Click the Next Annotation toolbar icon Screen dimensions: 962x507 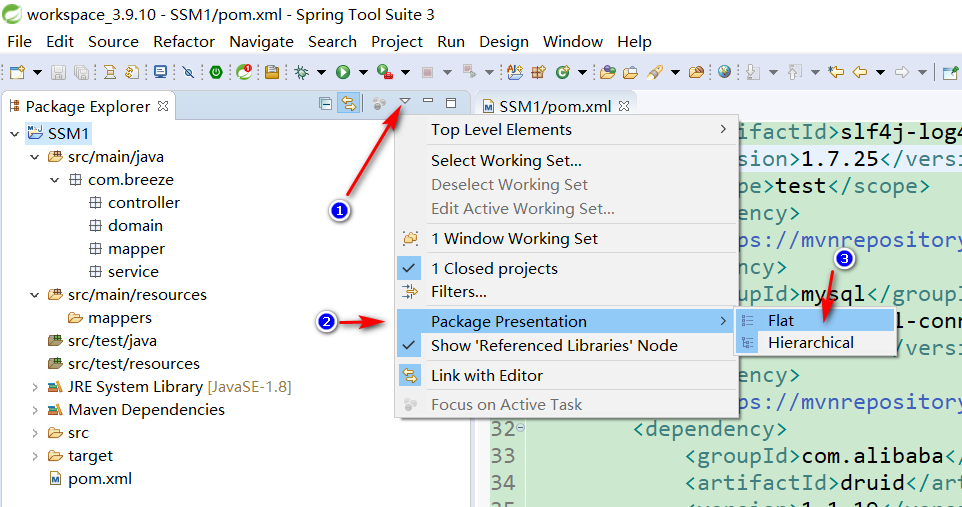tap(753, 72)
